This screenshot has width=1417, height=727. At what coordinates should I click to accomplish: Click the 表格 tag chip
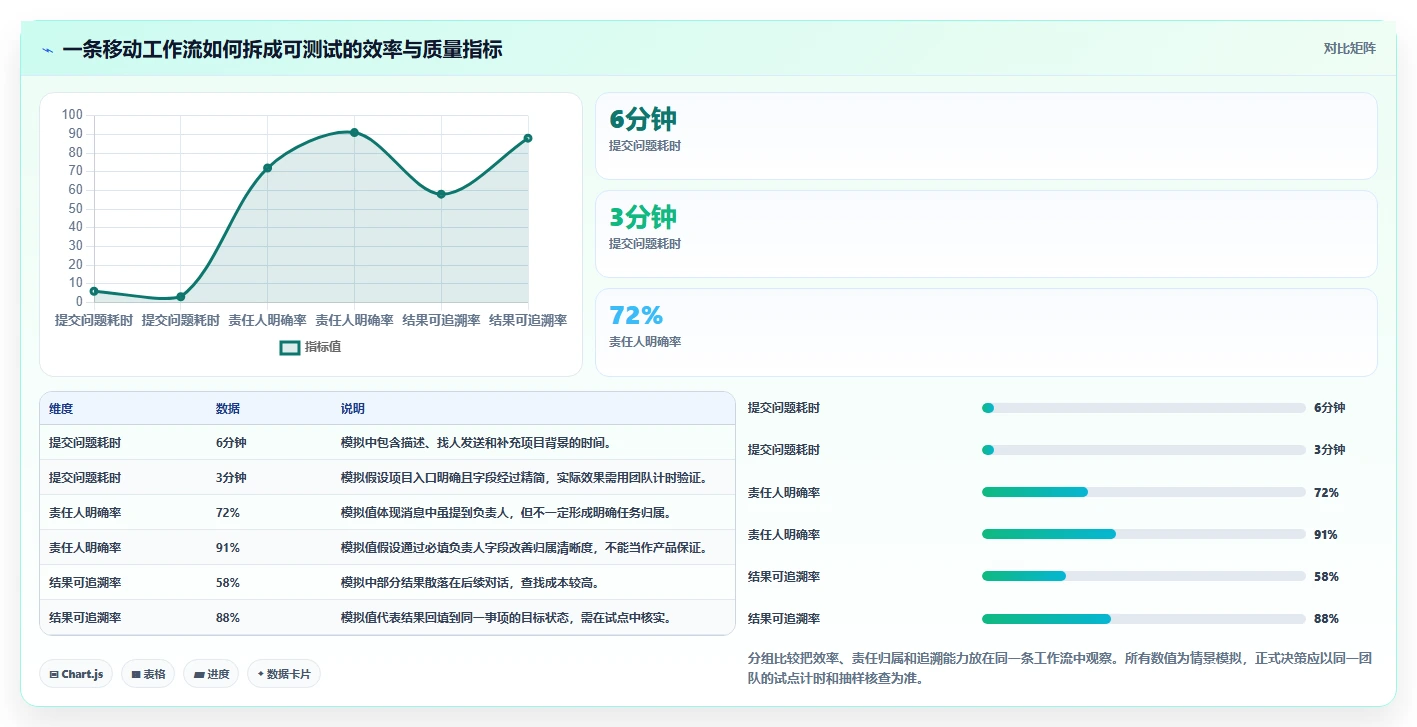pos(148,674)
